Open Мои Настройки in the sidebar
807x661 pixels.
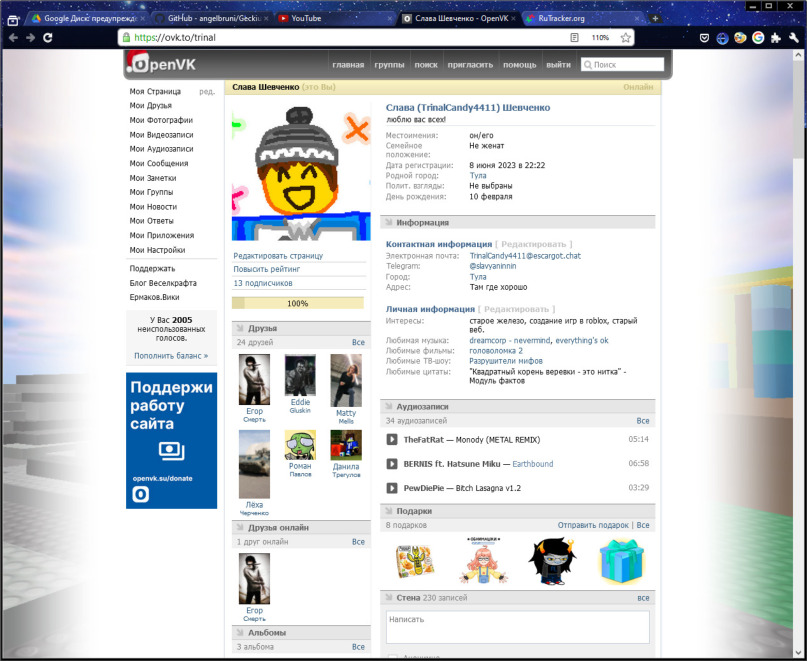(x=157, y=250)
